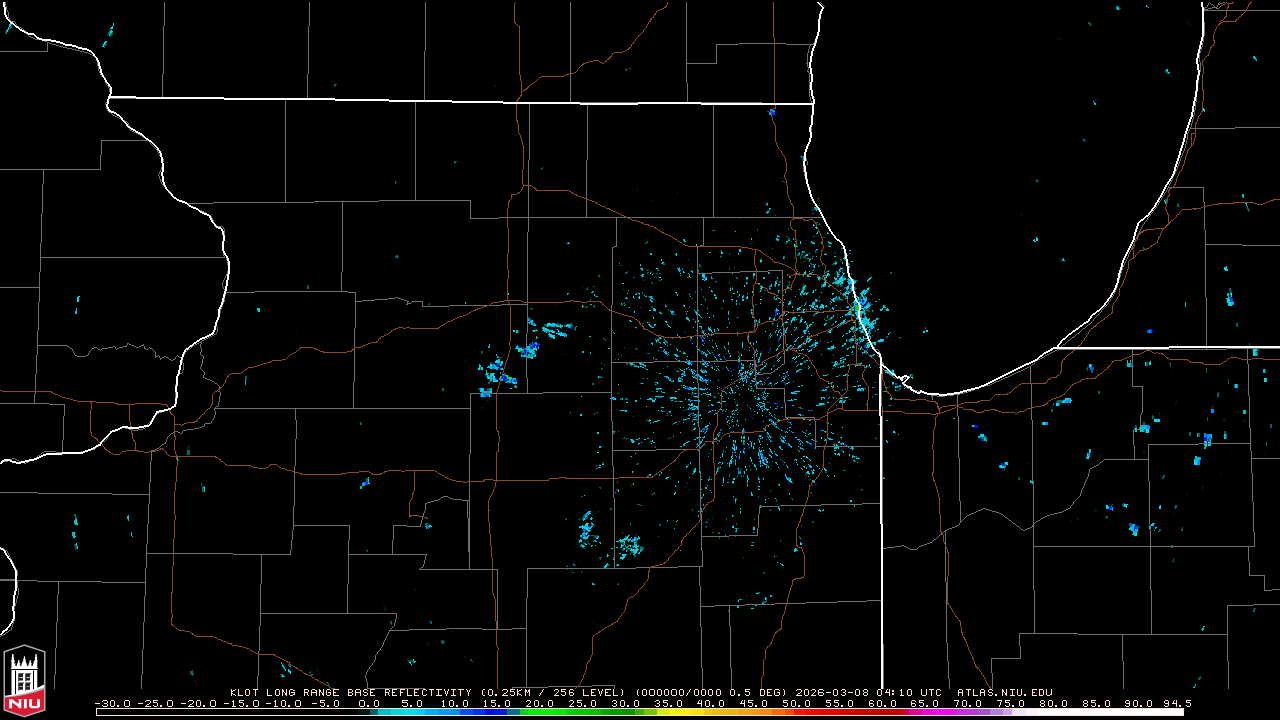Click the '70.0' scale label
Image resolution: width=1280 pixels, height=720 pixels.
[x=966, y=703]
